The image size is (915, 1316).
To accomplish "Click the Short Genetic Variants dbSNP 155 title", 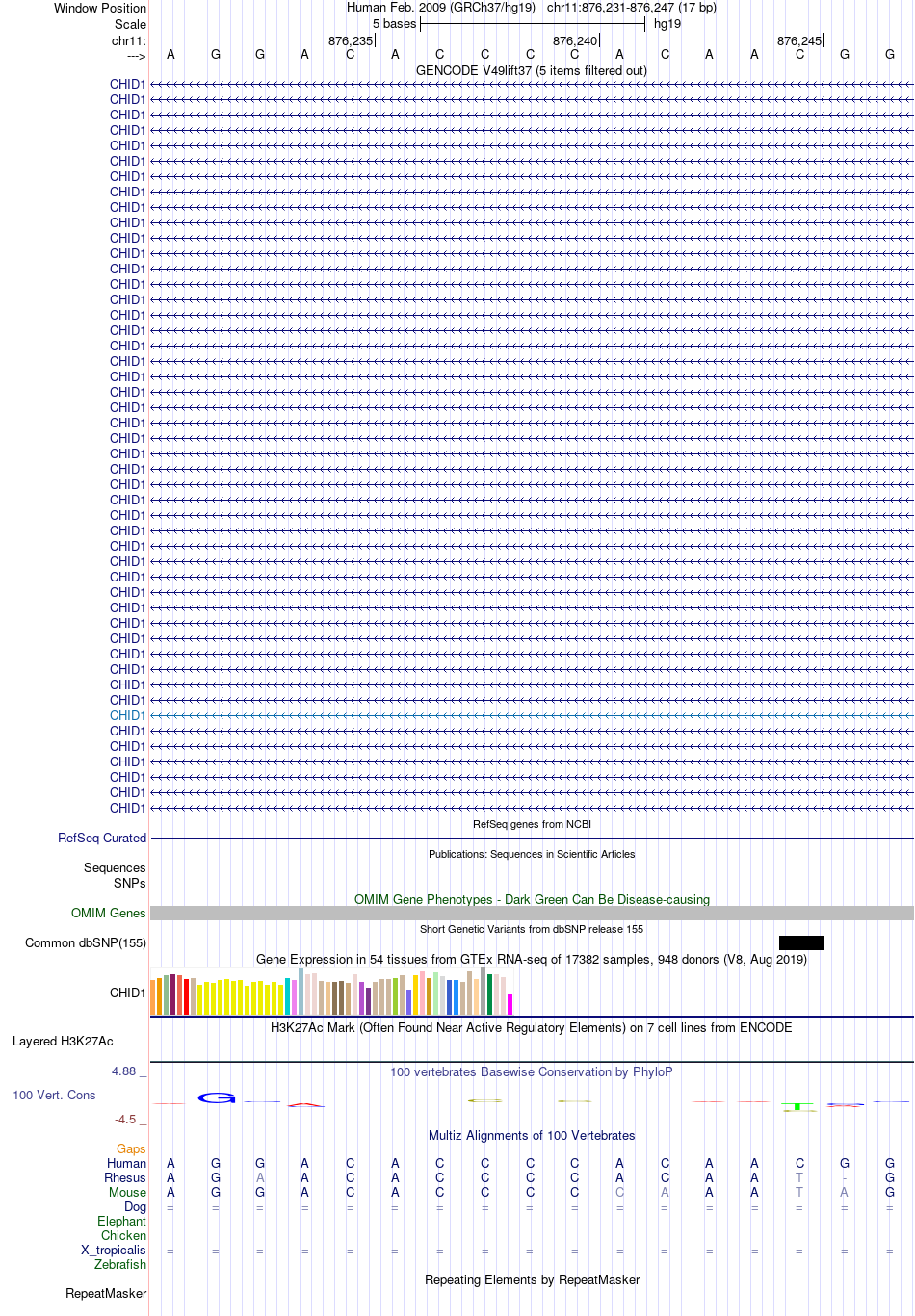I will point(532,929).
